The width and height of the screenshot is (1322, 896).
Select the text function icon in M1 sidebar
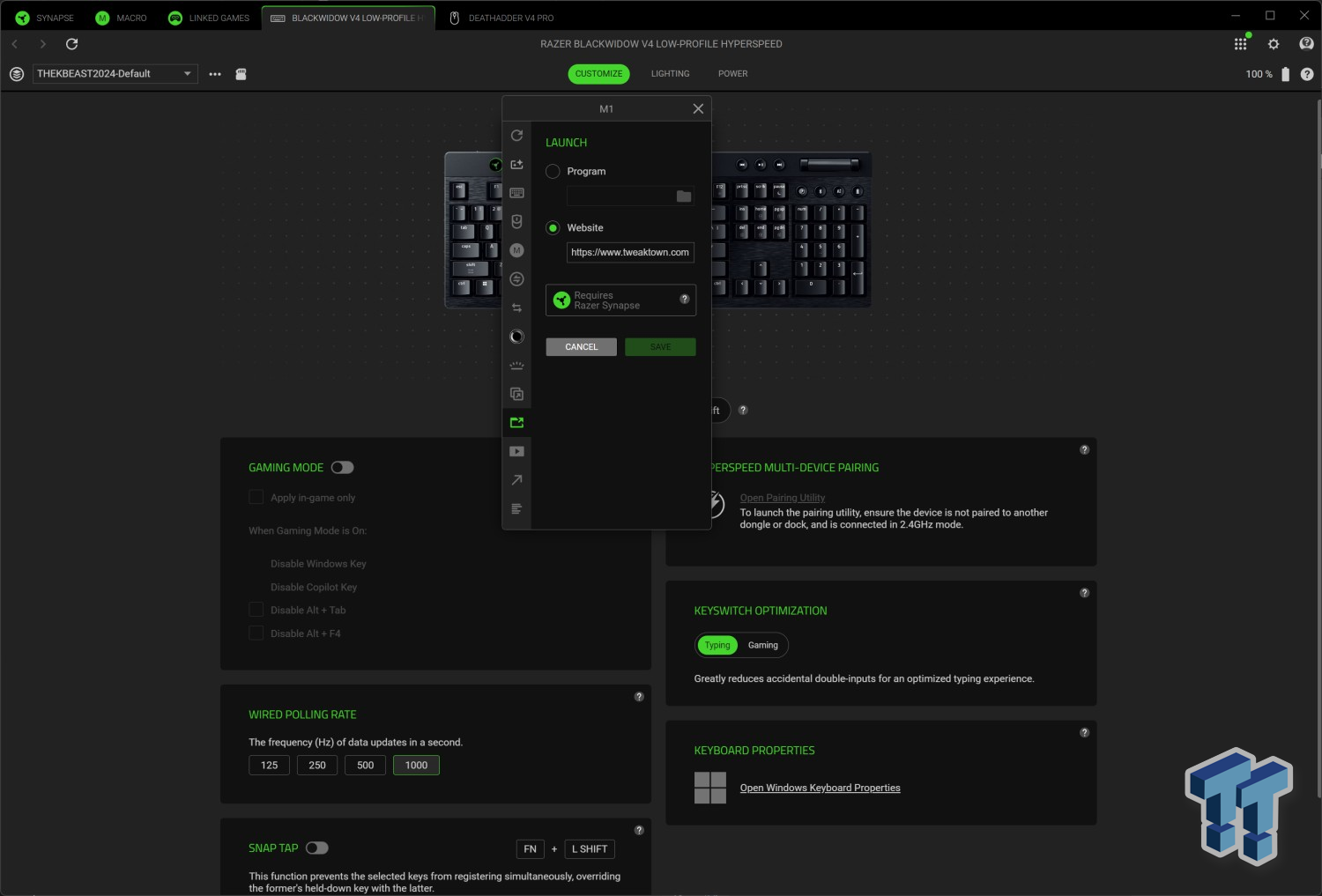point(516,508)
